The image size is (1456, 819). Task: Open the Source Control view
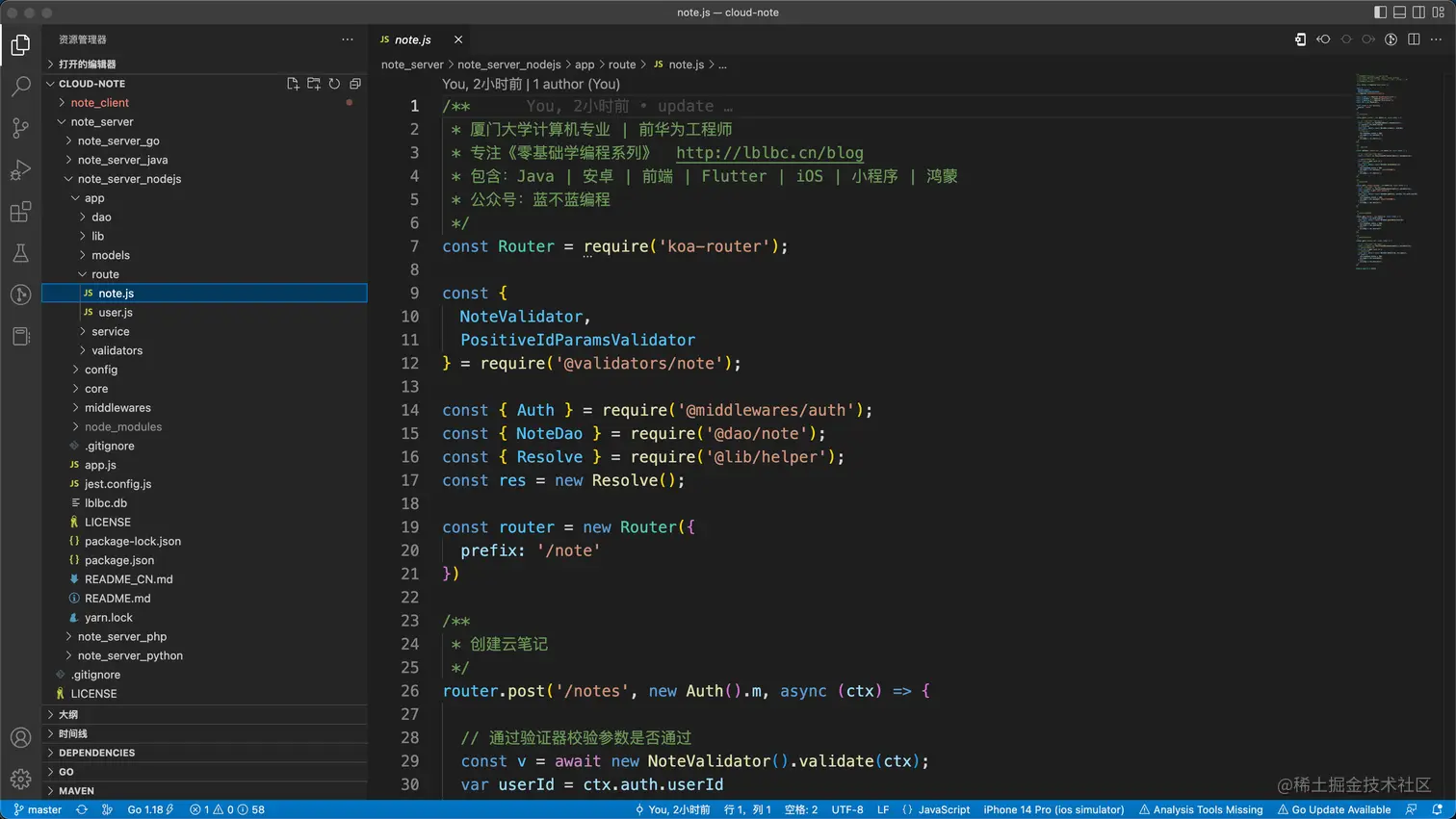20,128
